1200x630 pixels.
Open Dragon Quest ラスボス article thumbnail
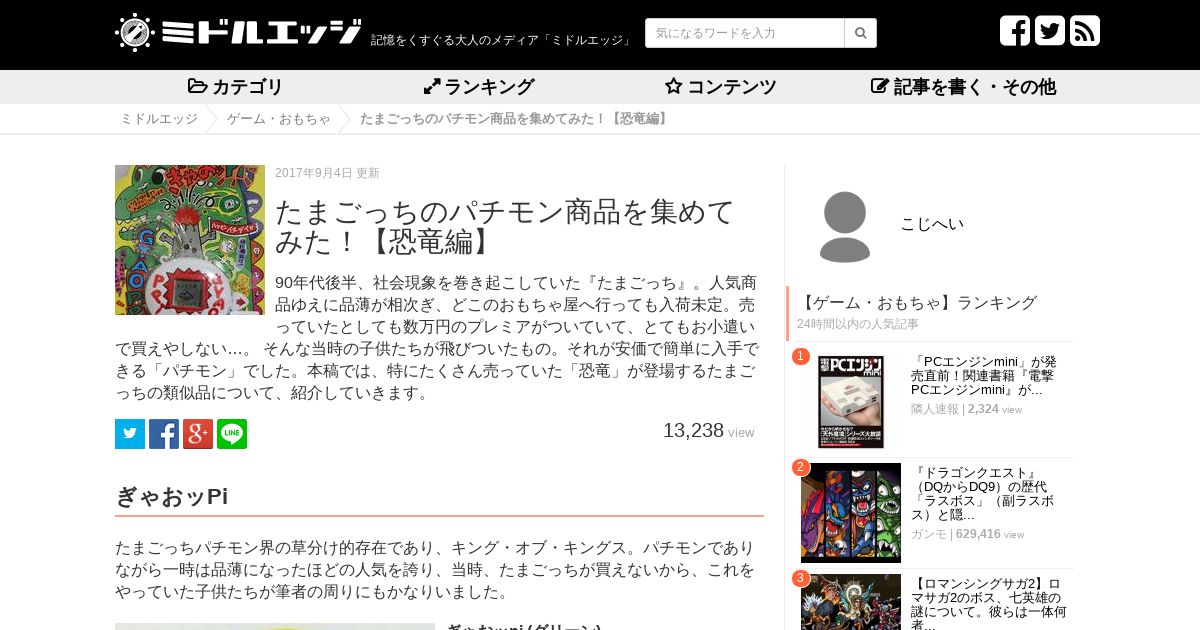click(x=851, y=513)
